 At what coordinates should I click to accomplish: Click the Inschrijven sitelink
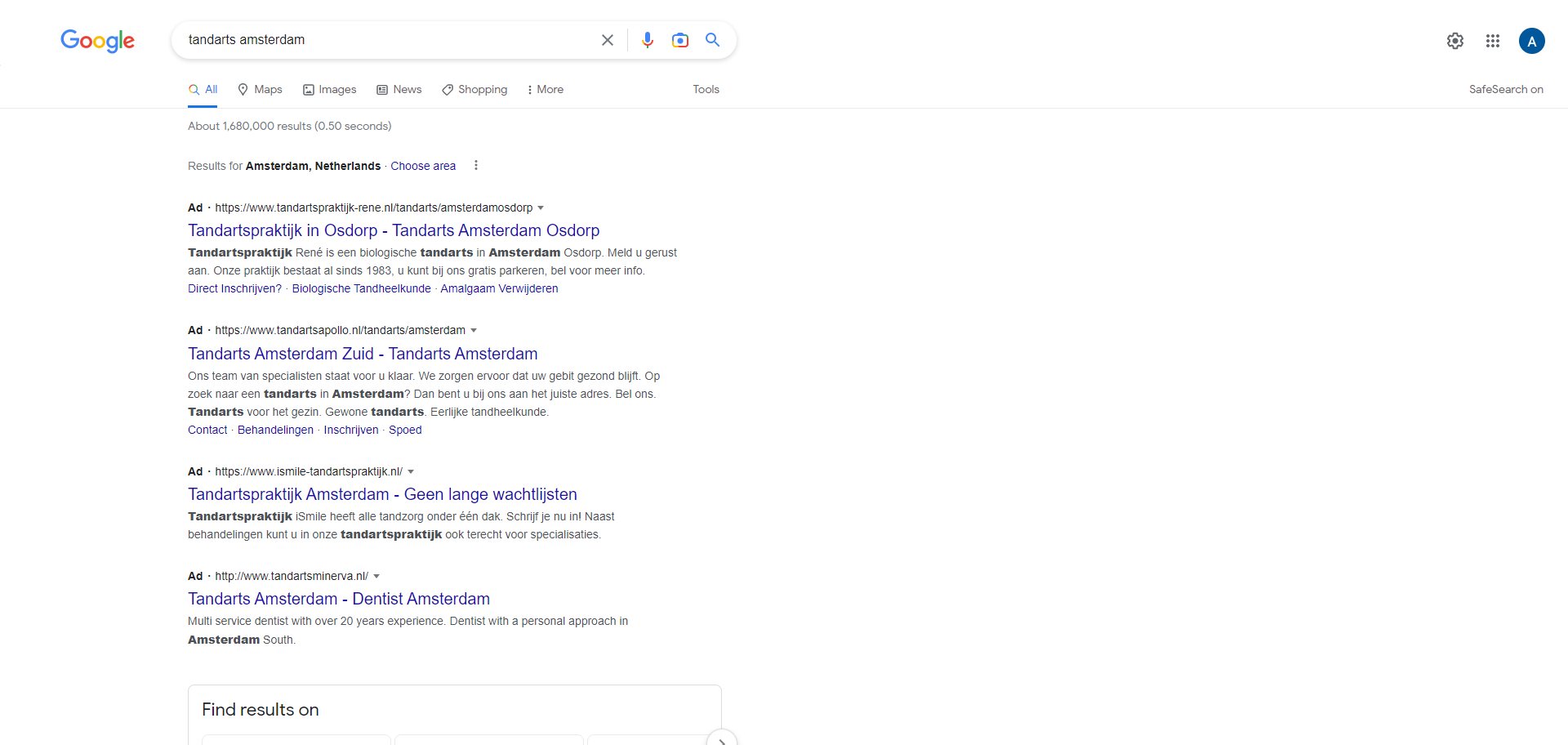click(x=351, y=430)
